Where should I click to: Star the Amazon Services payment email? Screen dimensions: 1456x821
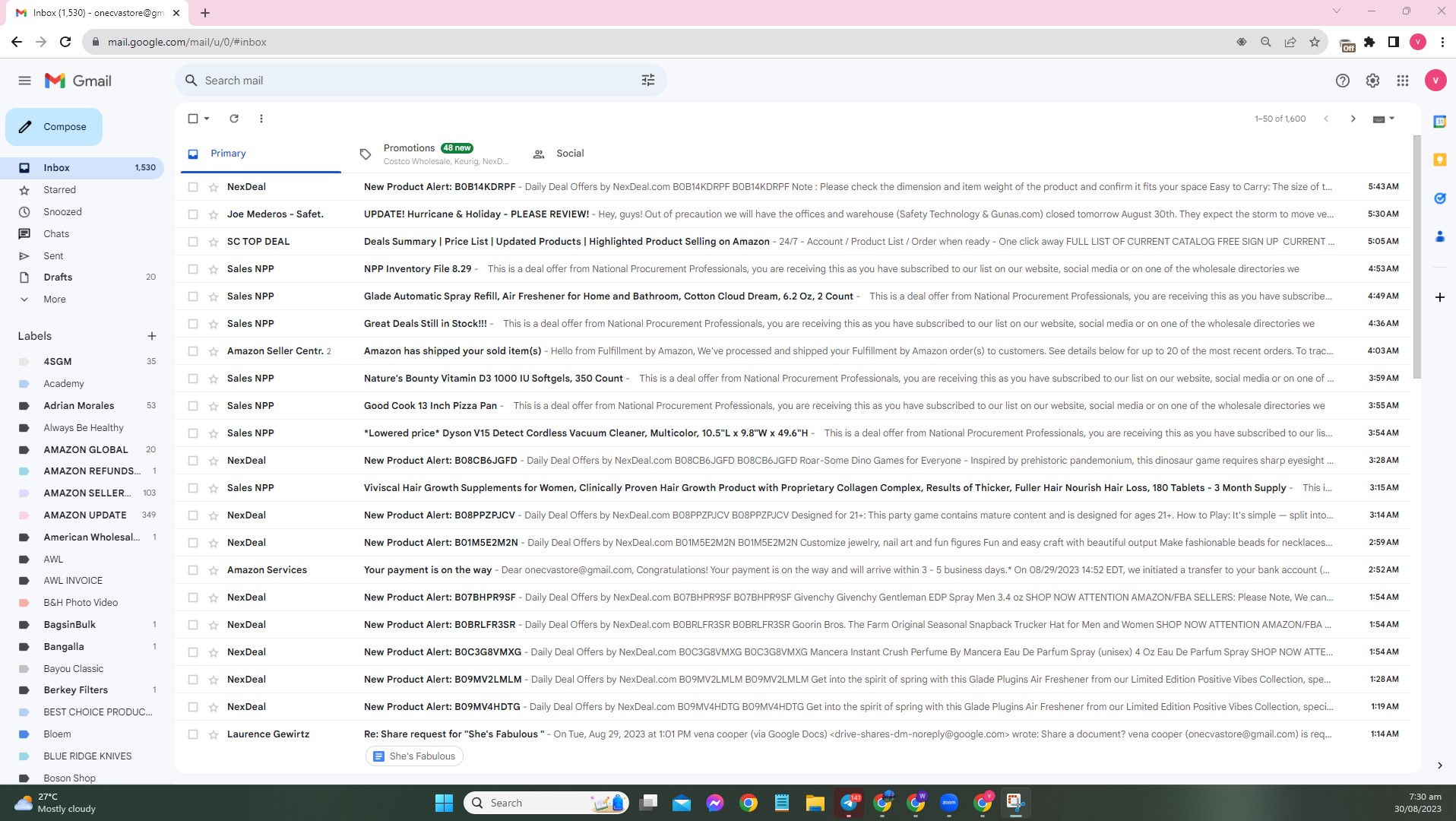pos(214,570)
